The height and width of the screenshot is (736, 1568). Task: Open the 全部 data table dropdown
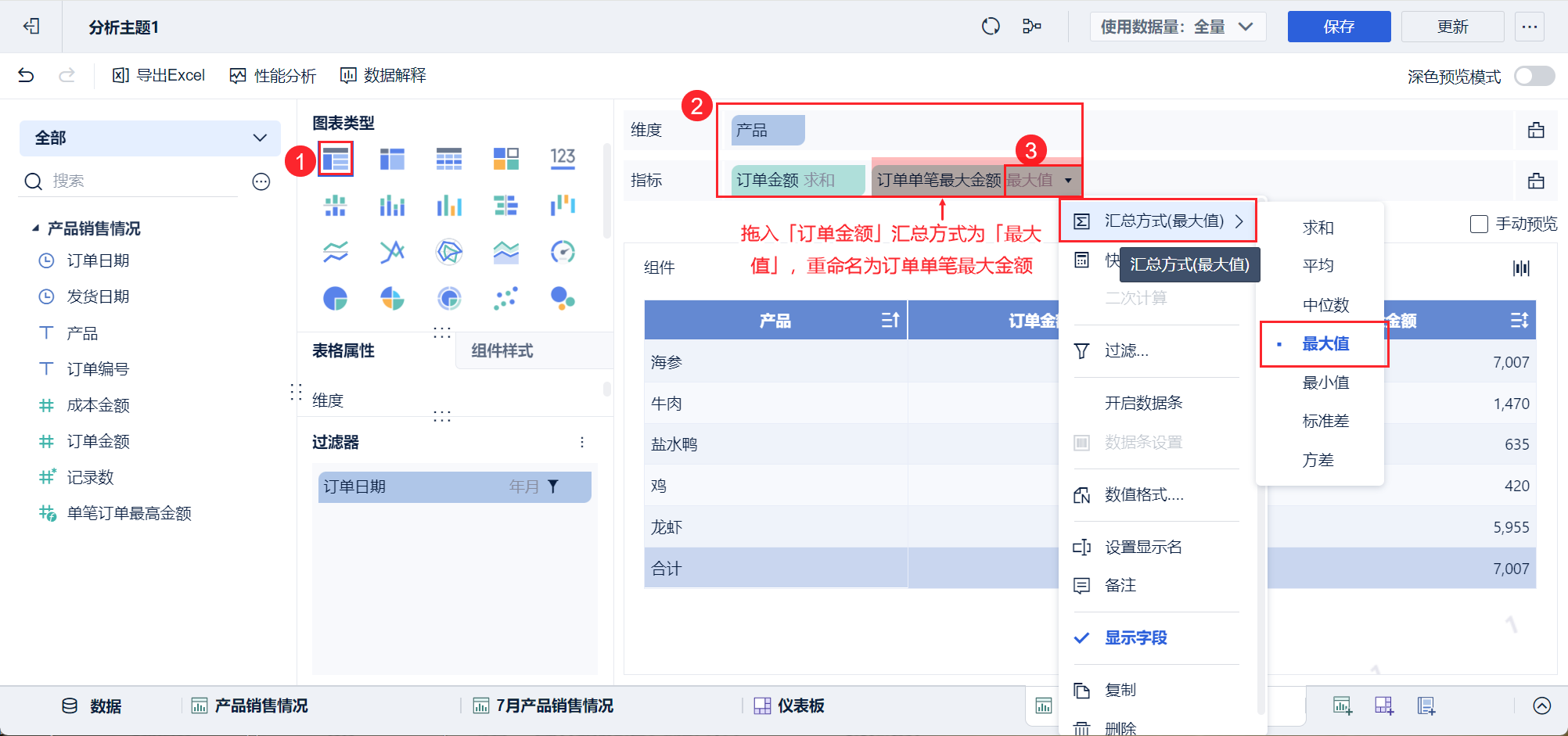pyautogui.click(x=150, y=138)
